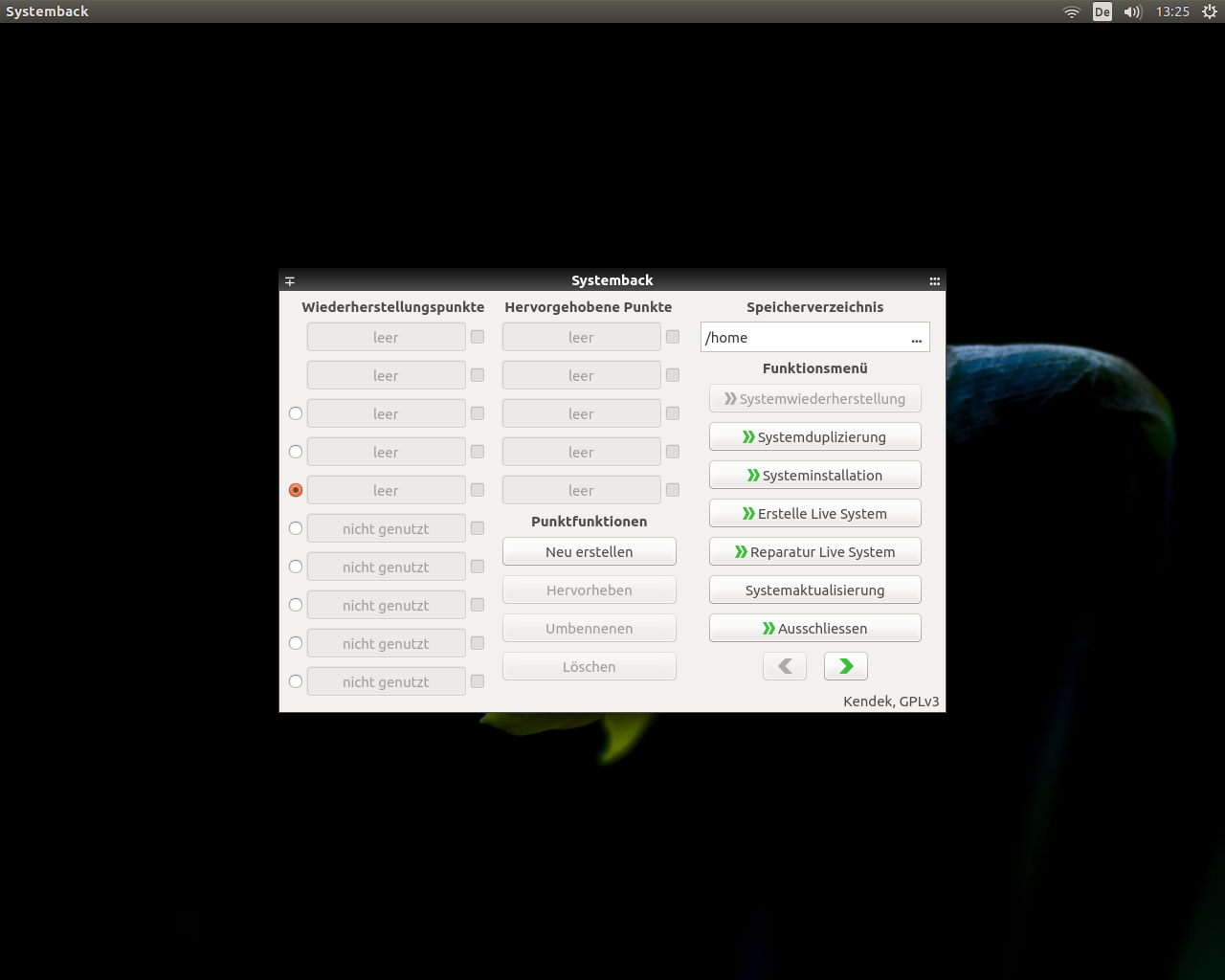Open the sound volume indicator

[x=1133, y=11]
